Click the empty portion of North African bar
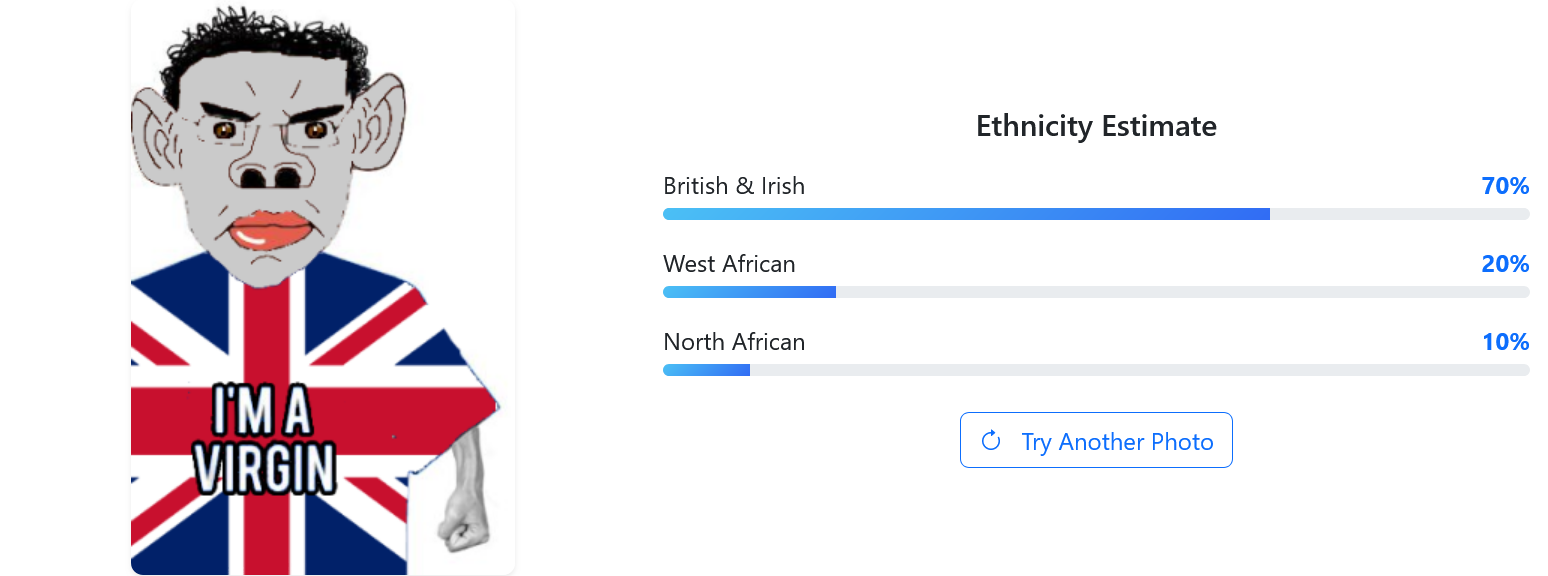This screenshot has height=576, width=1548. pyautogui.click(x=1140, y=370)
